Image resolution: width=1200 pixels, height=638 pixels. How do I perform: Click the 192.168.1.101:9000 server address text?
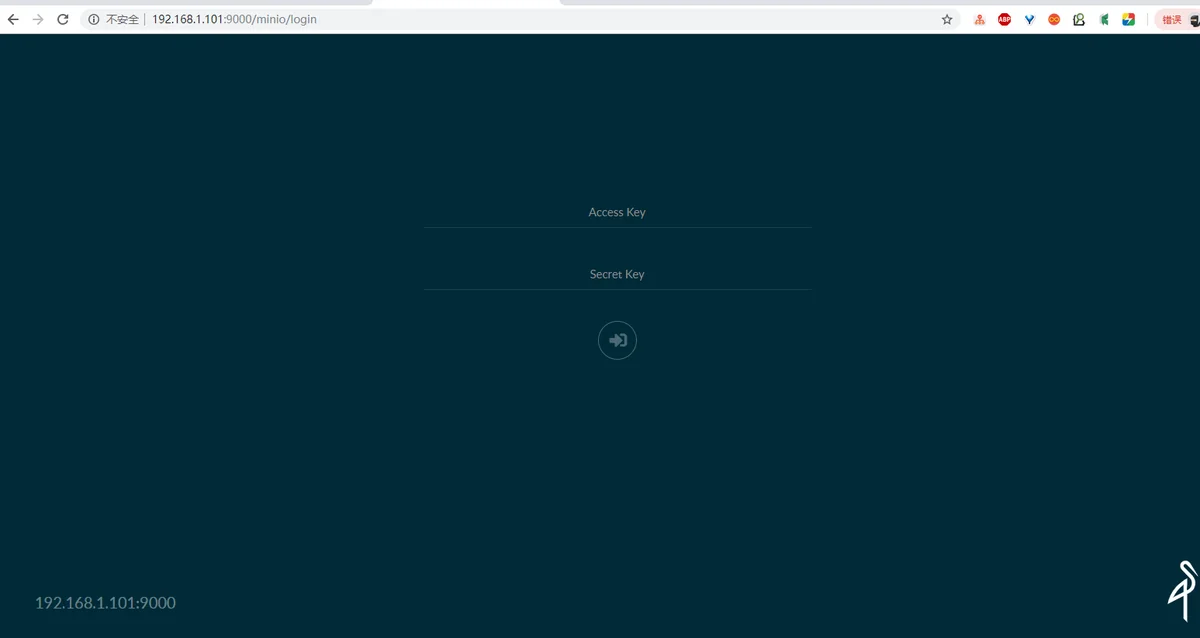(105, 602)
